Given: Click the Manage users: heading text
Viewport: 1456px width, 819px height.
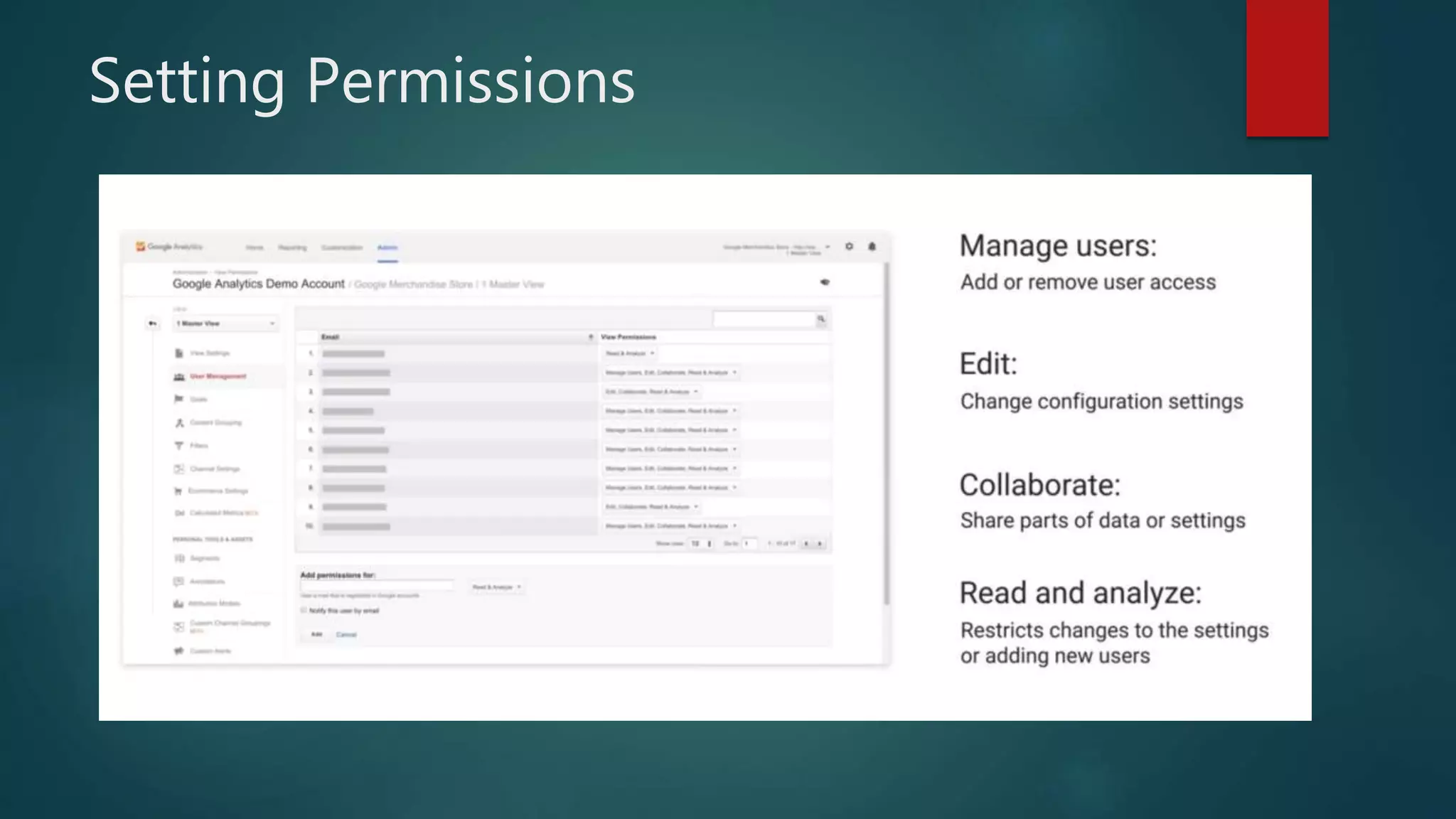Looking at the screenshot, I should pyautogui.click(x=1058, y=246).
